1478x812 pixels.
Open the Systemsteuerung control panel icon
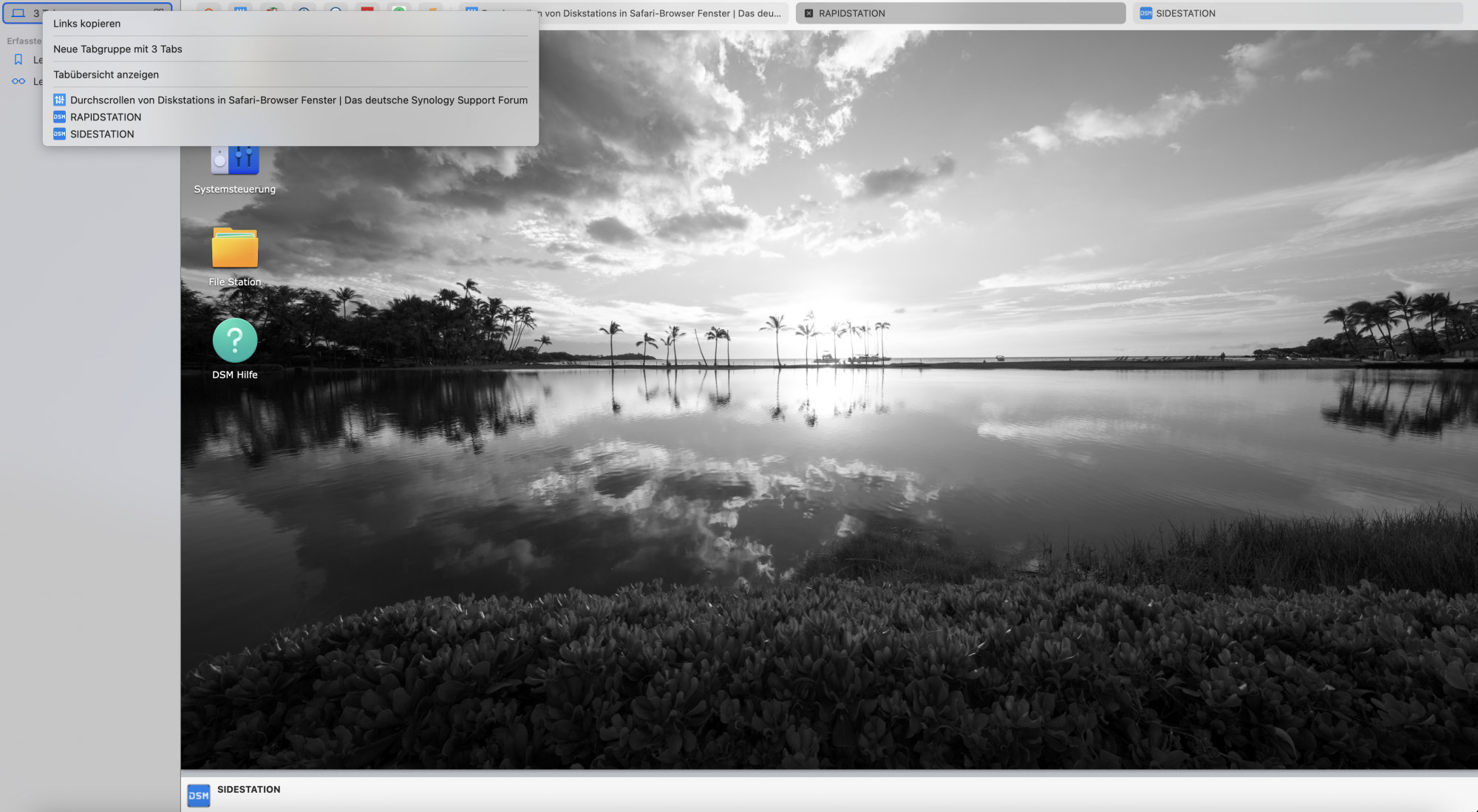235,161
